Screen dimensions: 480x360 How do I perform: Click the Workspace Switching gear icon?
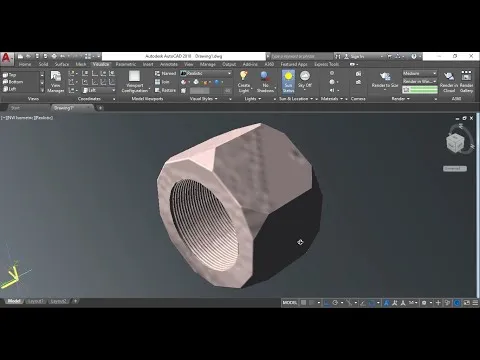point(424,303)
